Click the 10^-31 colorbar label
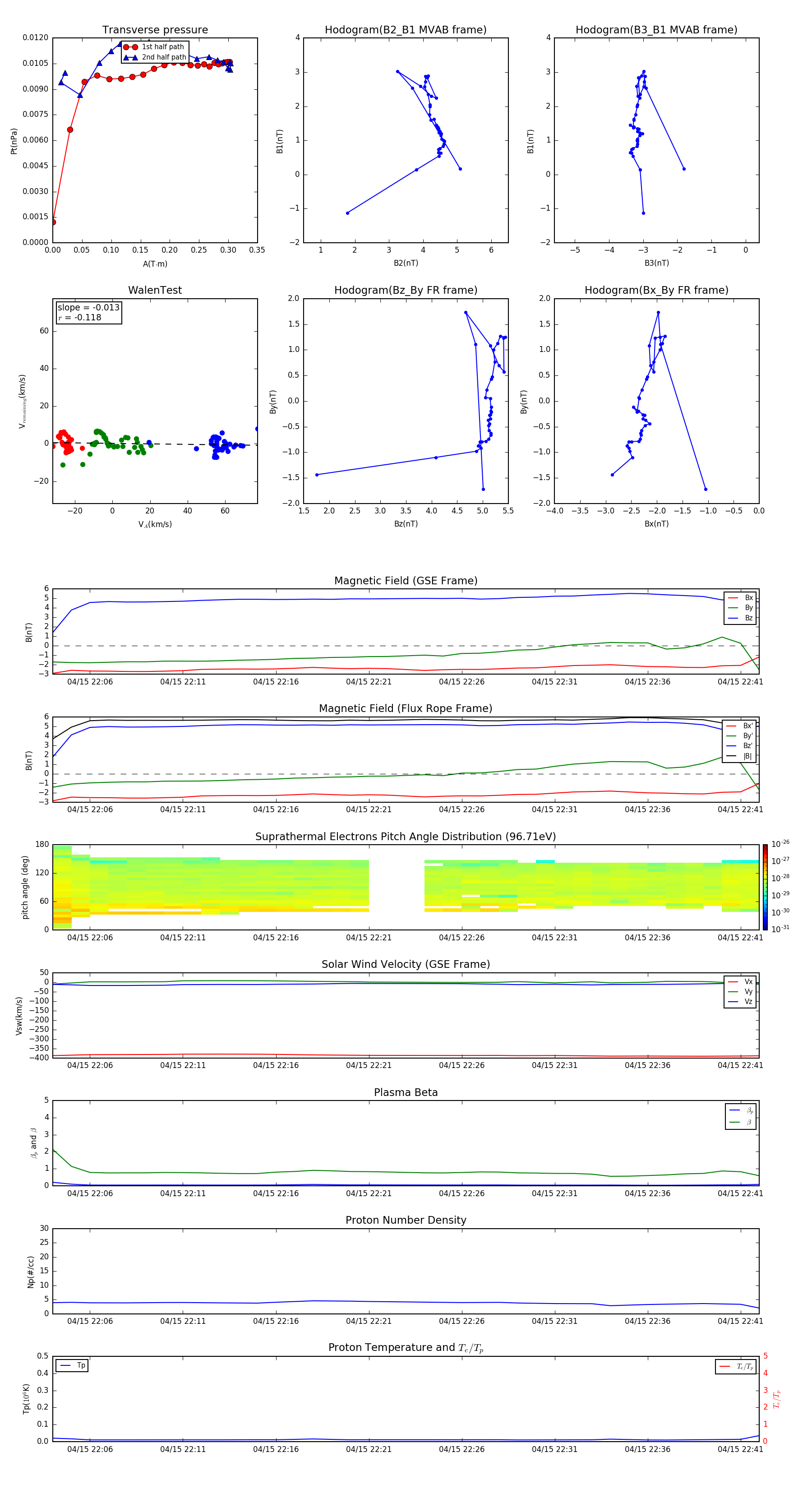The image size is (812, 1489). (x=780, y=929)
